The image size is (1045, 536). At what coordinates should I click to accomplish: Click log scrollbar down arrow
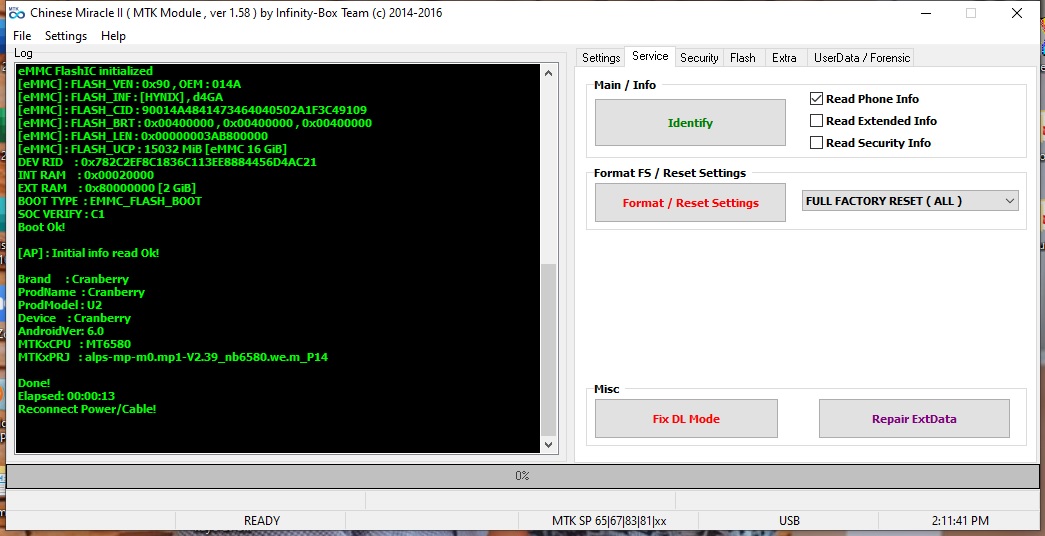[548, 445]
